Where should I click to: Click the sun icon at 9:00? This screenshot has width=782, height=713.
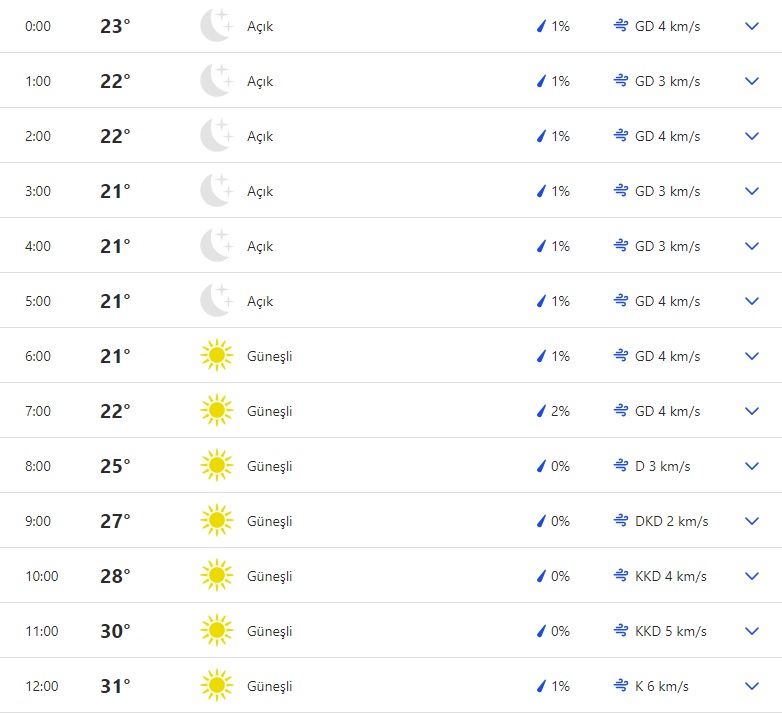tap(216, 521)
